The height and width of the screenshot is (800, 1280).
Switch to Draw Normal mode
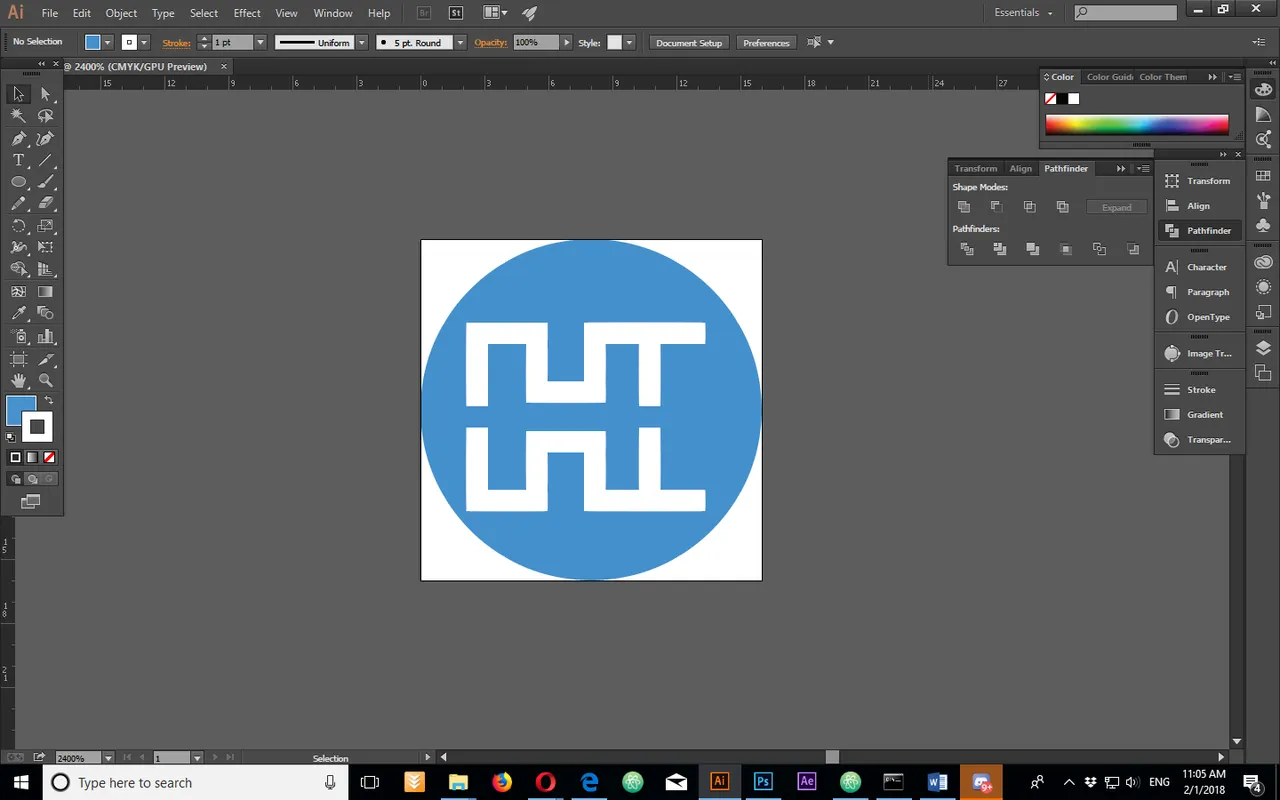pyautogui.click(x=17, y=479)
